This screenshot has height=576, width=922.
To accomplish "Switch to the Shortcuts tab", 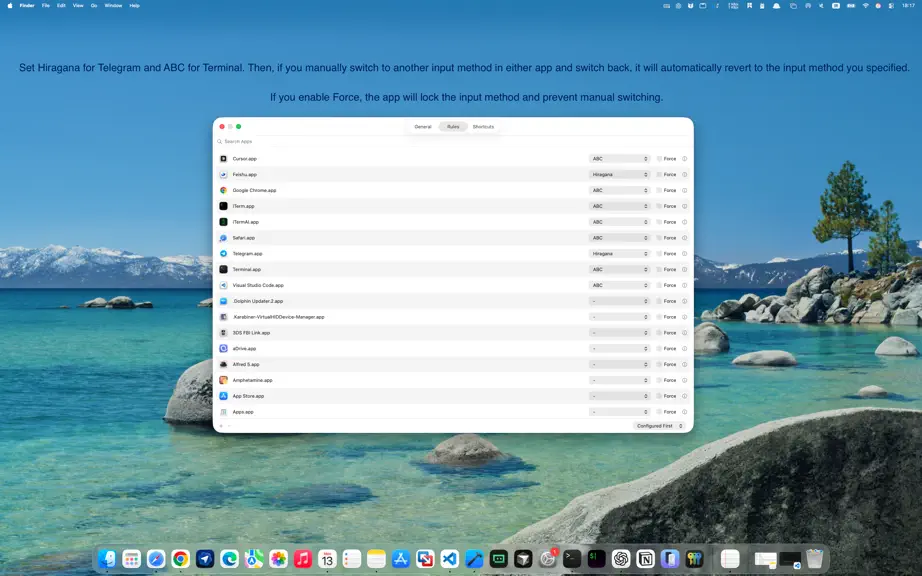I will pos(483,127).
